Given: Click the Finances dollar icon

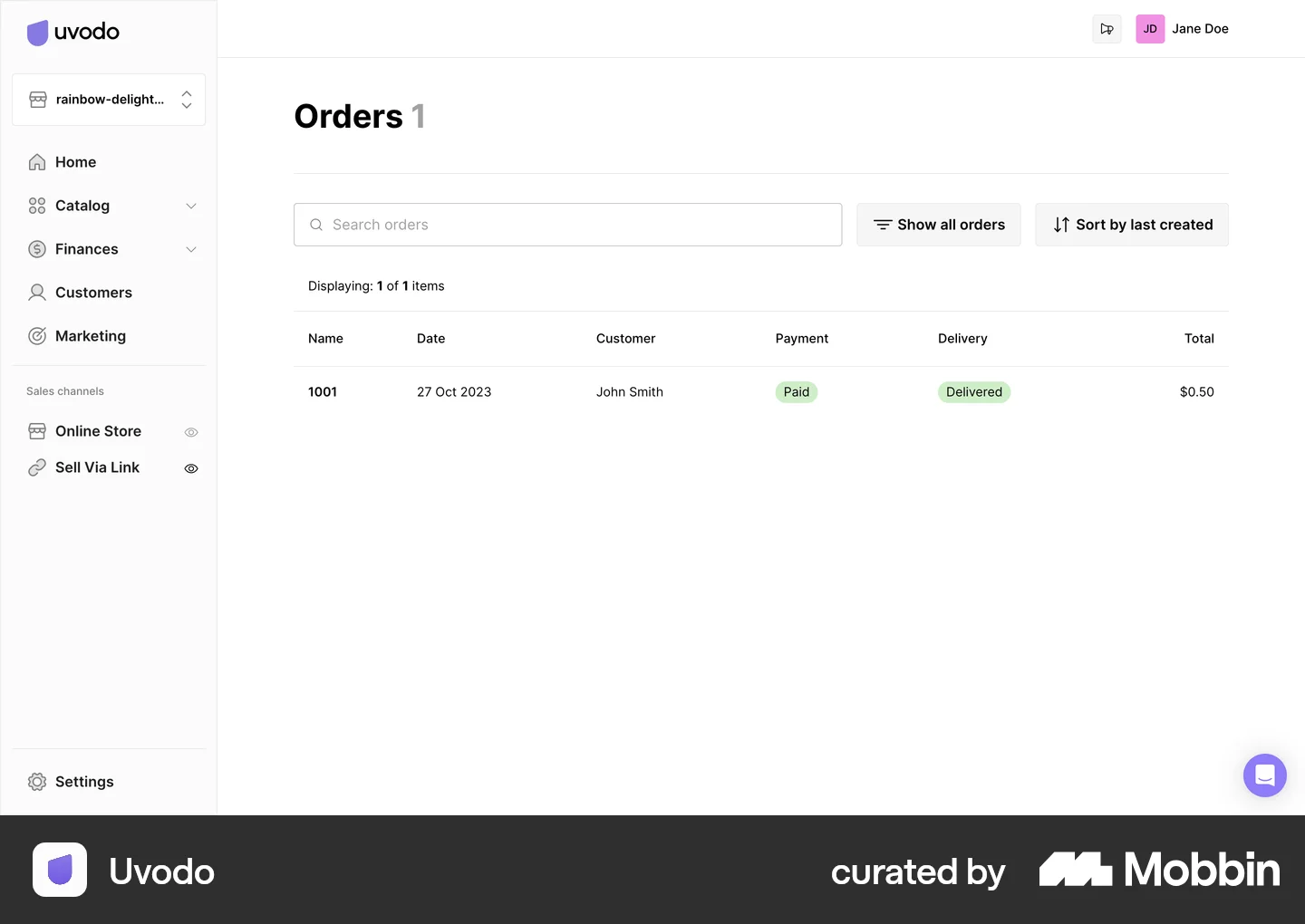Looking at the screenshot, I should coord(37,249).
